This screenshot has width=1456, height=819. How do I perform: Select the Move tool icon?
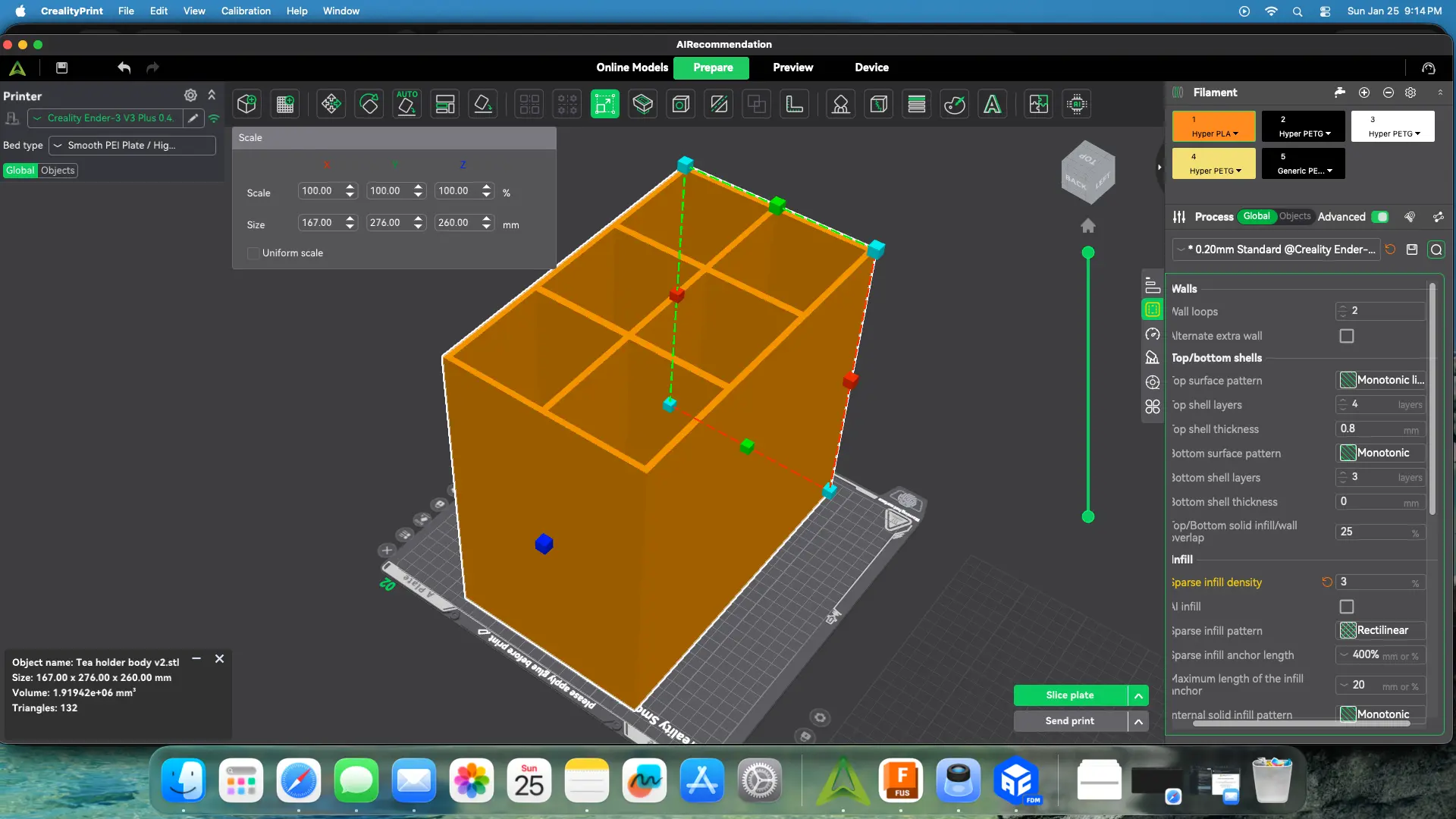pos(331,104)
